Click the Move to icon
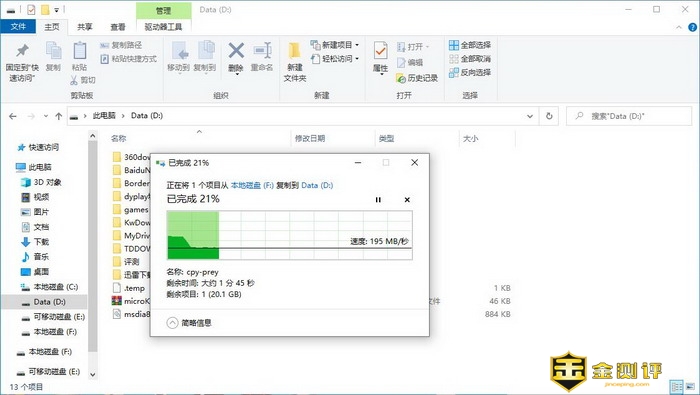Image resolution: width=700 pixels, height=395 pixels. [179, 51]
